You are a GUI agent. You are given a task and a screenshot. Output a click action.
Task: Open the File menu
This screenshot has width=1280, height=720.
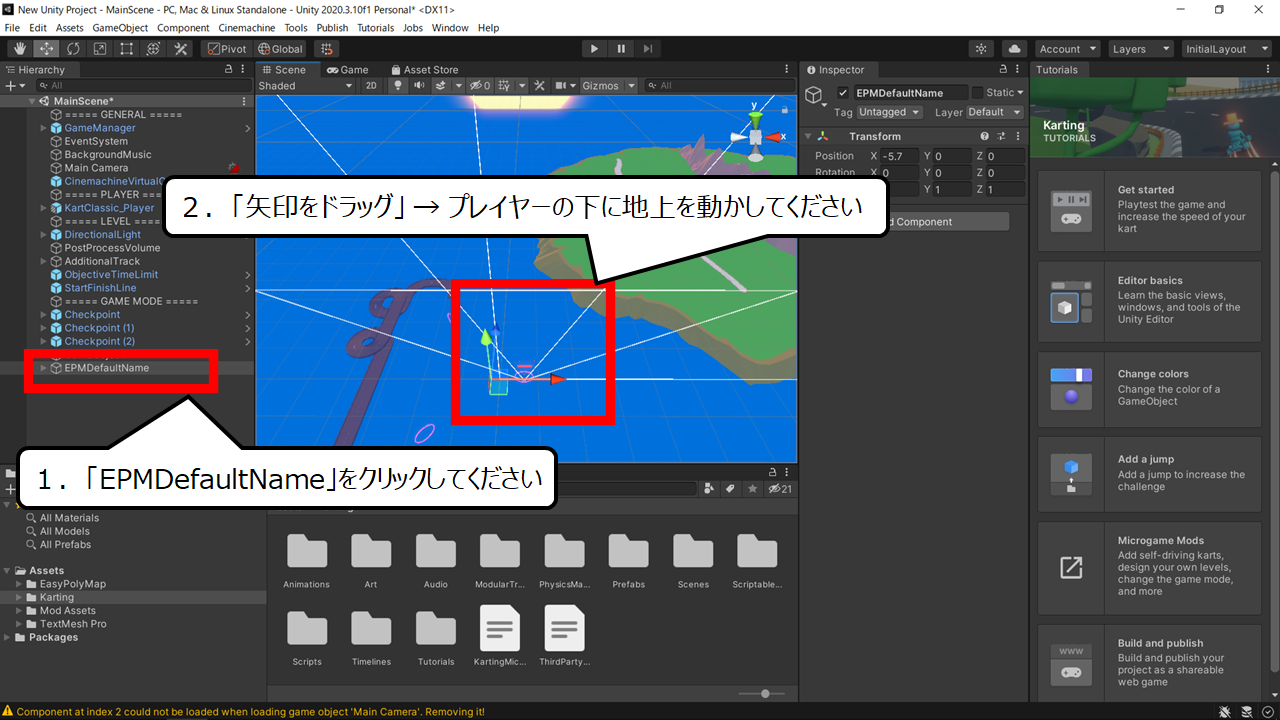click(x=13, y=28)
